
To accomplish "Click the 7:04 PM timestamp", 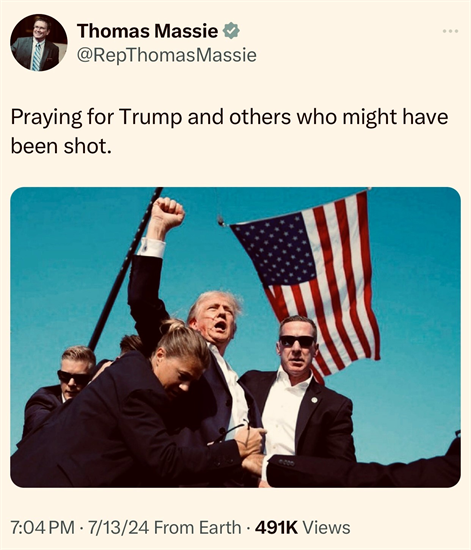I will click(42, 527).
